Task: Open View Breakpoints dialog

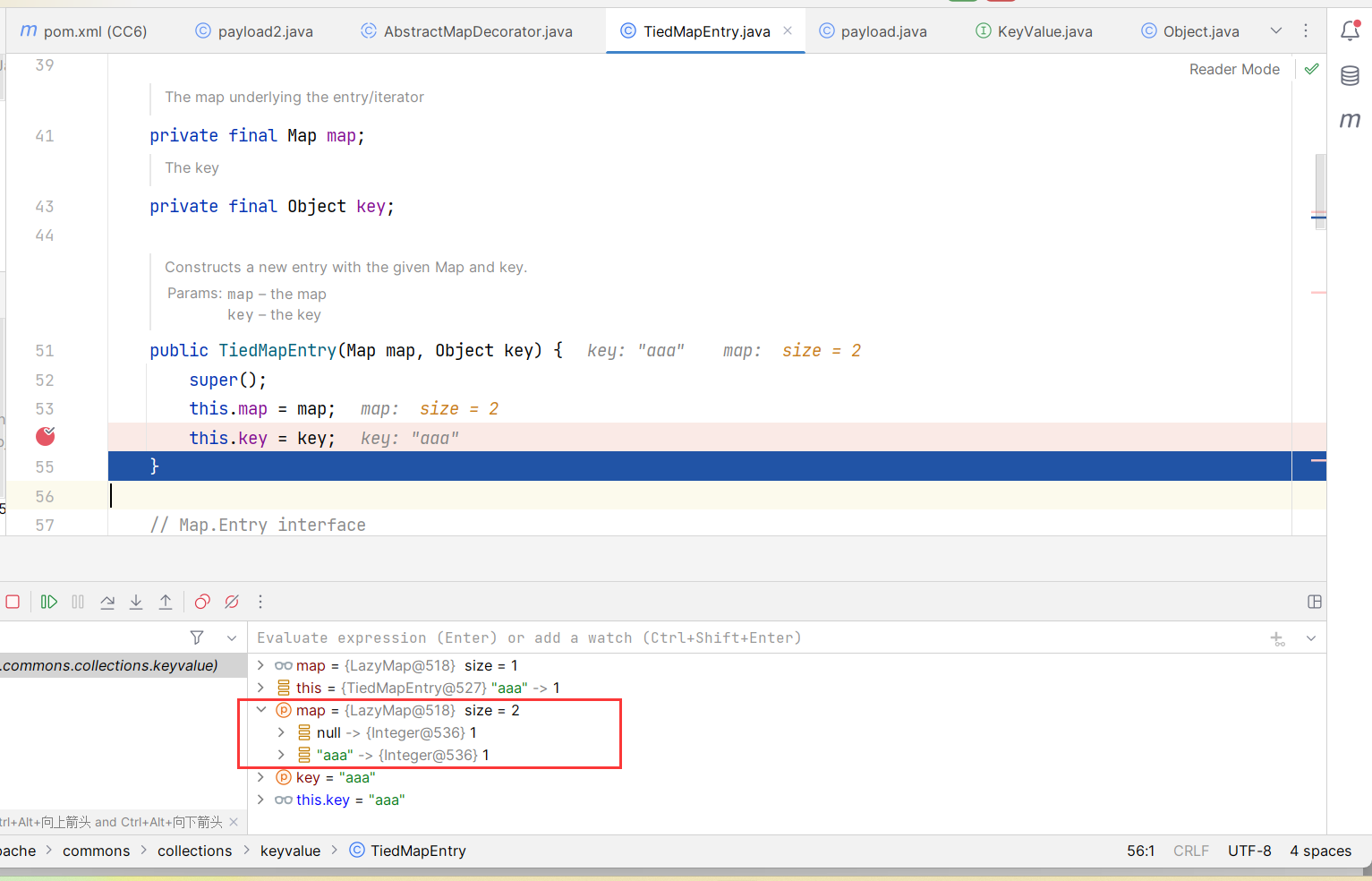Action: (x=202, y=602)
